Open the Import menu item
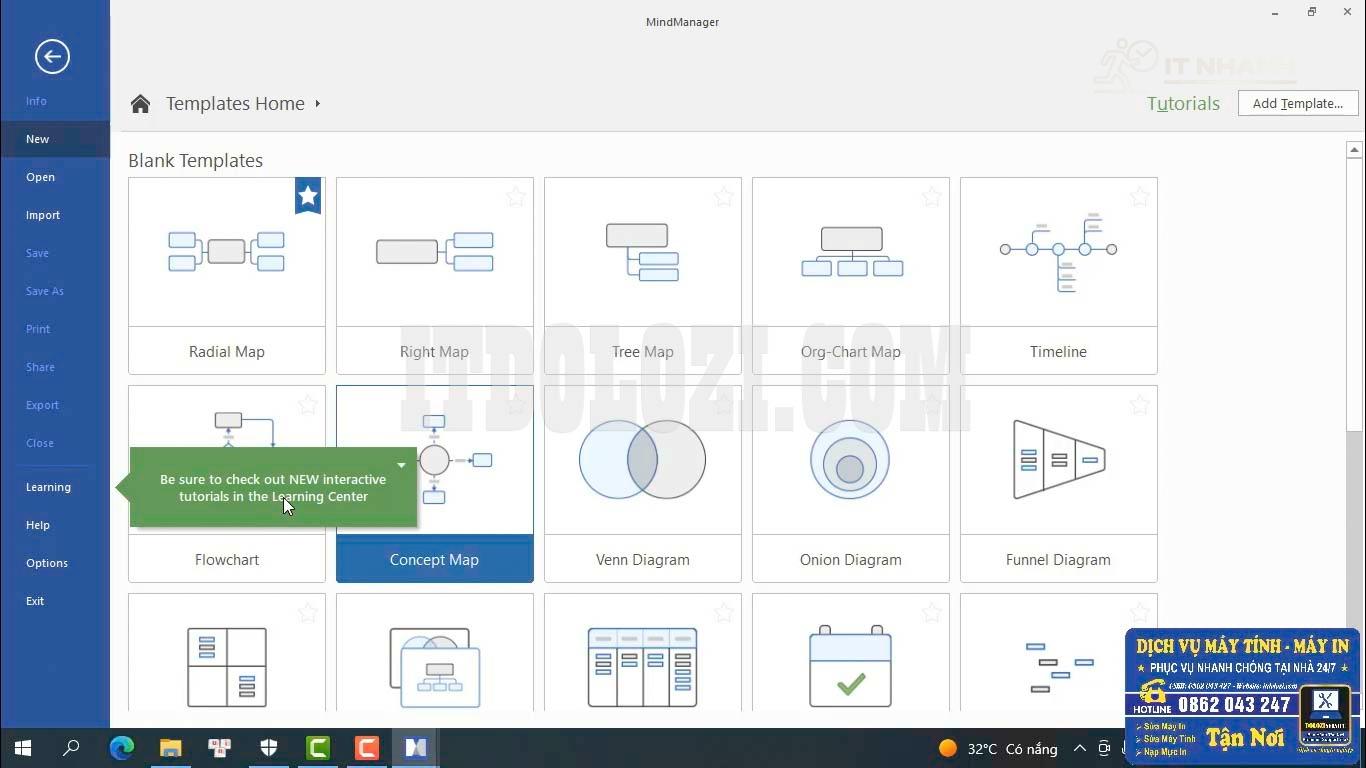The height and width of the screenshot is (768, 1366). pyautogui.click(x=43, y=215)
